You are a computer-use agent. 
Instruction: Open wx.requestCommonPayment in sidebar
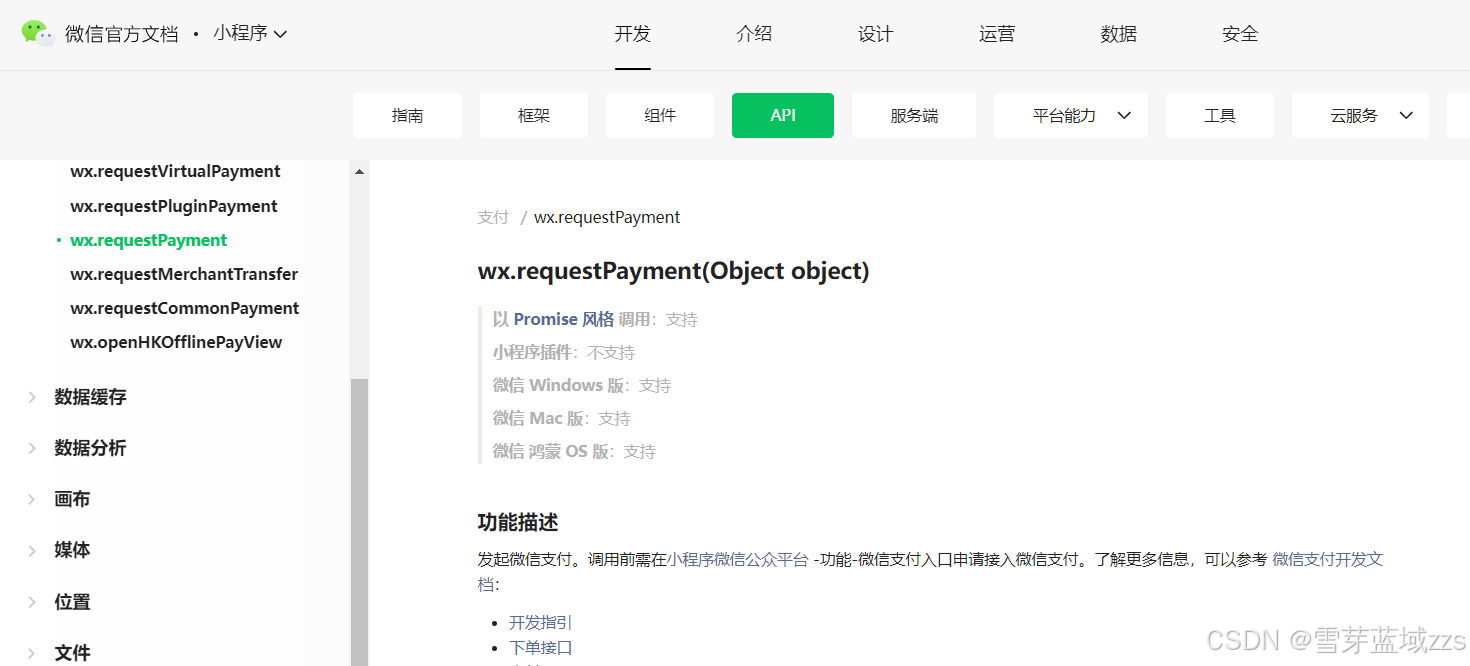pos(185,308)
